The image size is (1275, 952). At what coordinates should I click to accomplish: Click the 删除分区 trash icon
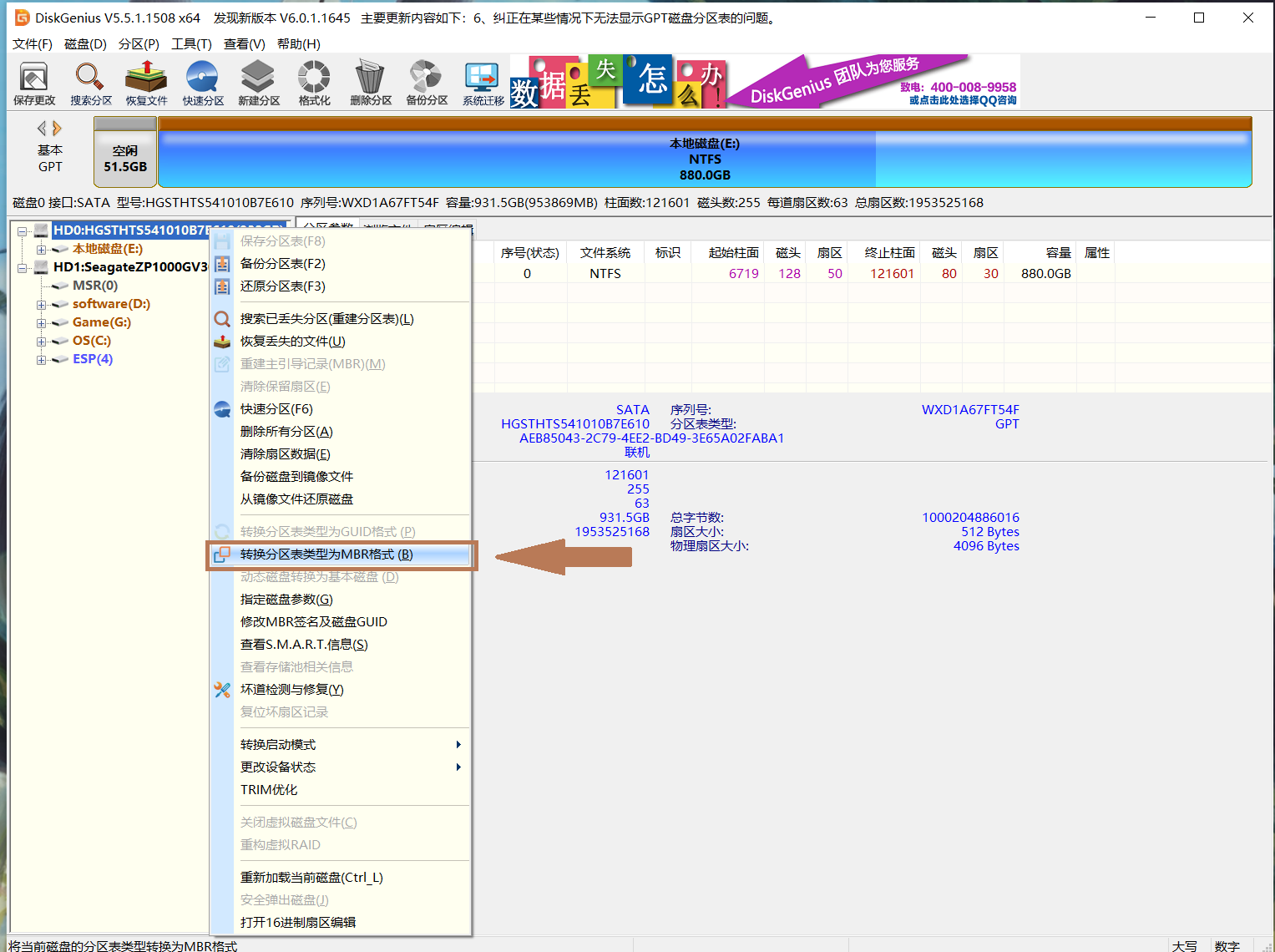tap(370, 84)
